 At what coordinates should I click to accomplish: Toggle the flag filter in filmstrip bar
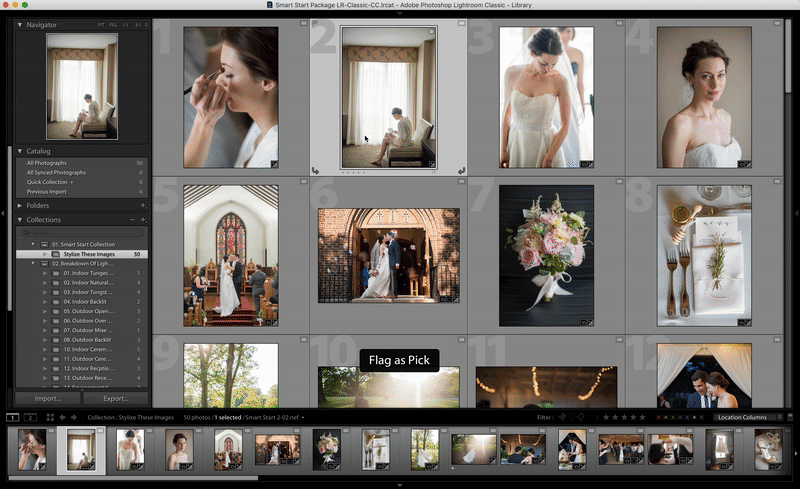pyautogui.click(x=563, y=417)
